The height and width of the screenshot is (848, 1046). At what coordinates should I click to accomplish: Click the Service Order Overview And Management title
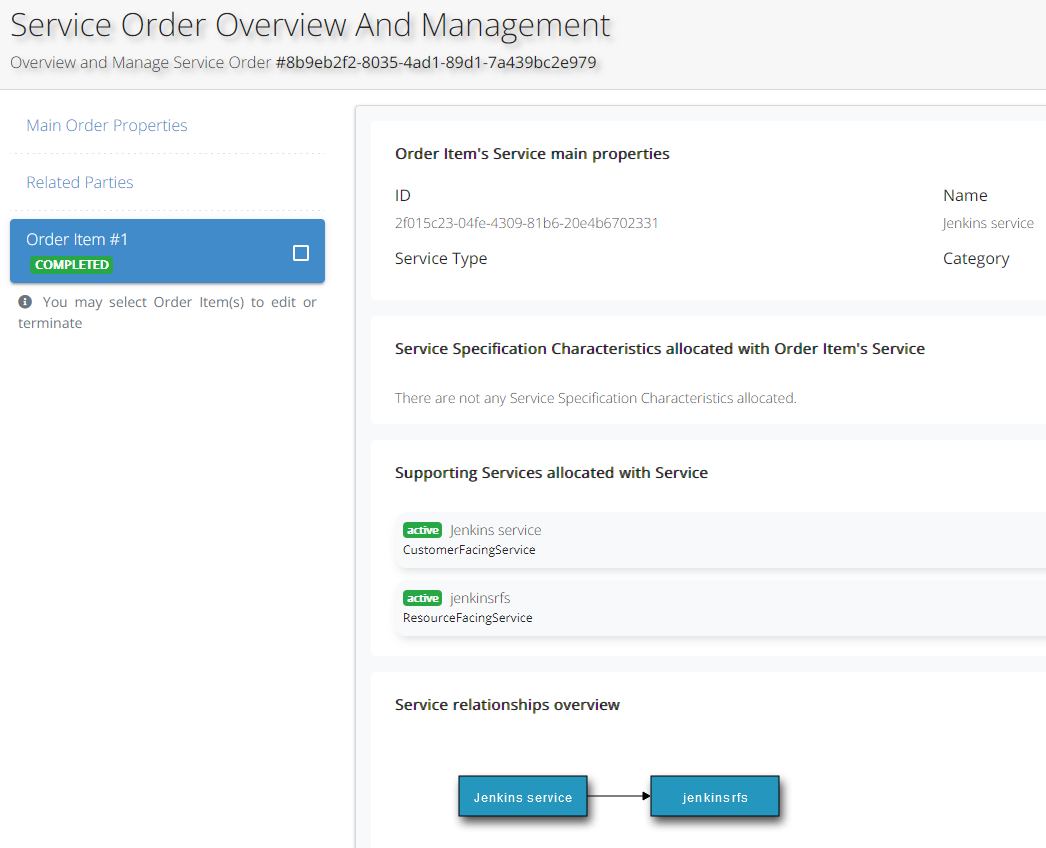(310, 25)
